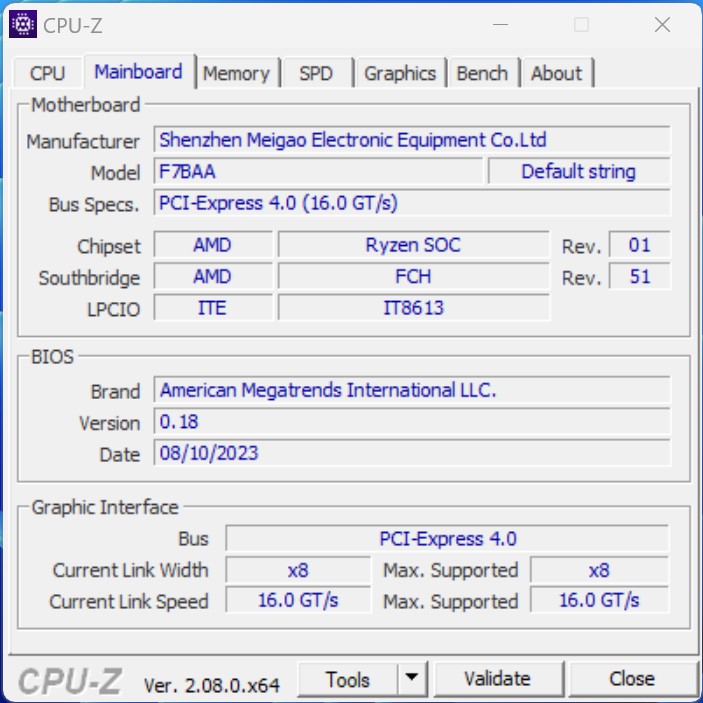Click the Southbridge Rev. value 51
703x703 pixels.
(x=639, y=276)
